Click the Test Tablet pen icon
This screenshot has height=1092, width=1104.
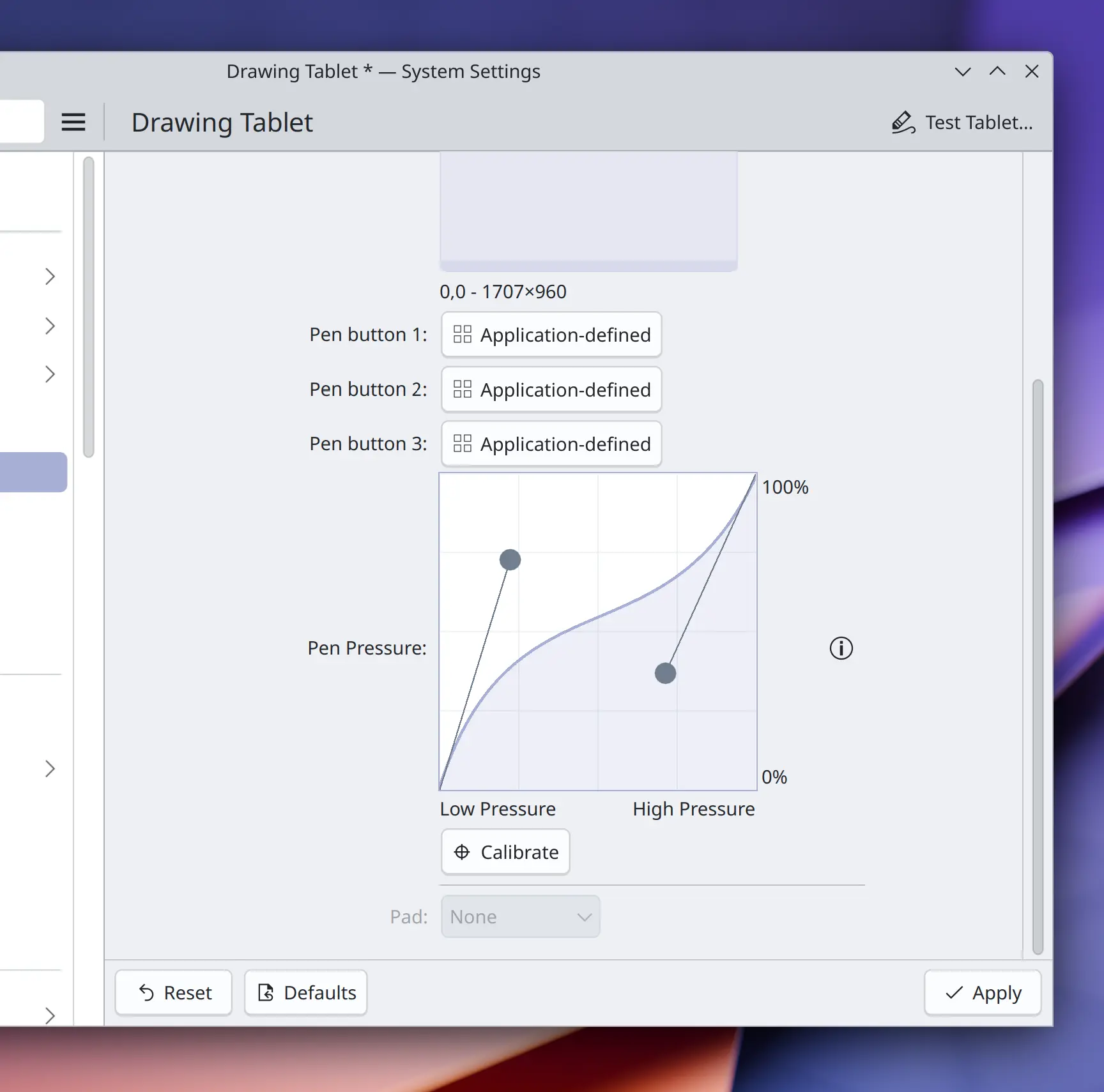(903, 122)
